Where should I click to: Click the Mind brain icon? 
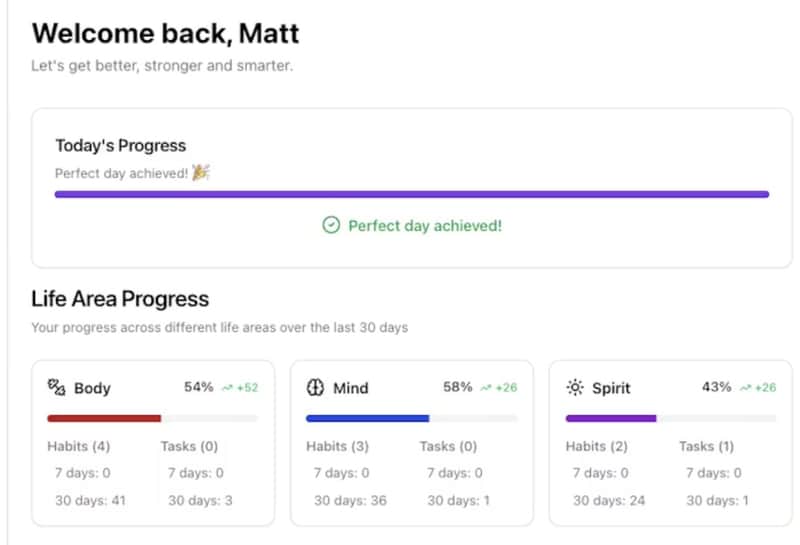[x=315, y=388]
